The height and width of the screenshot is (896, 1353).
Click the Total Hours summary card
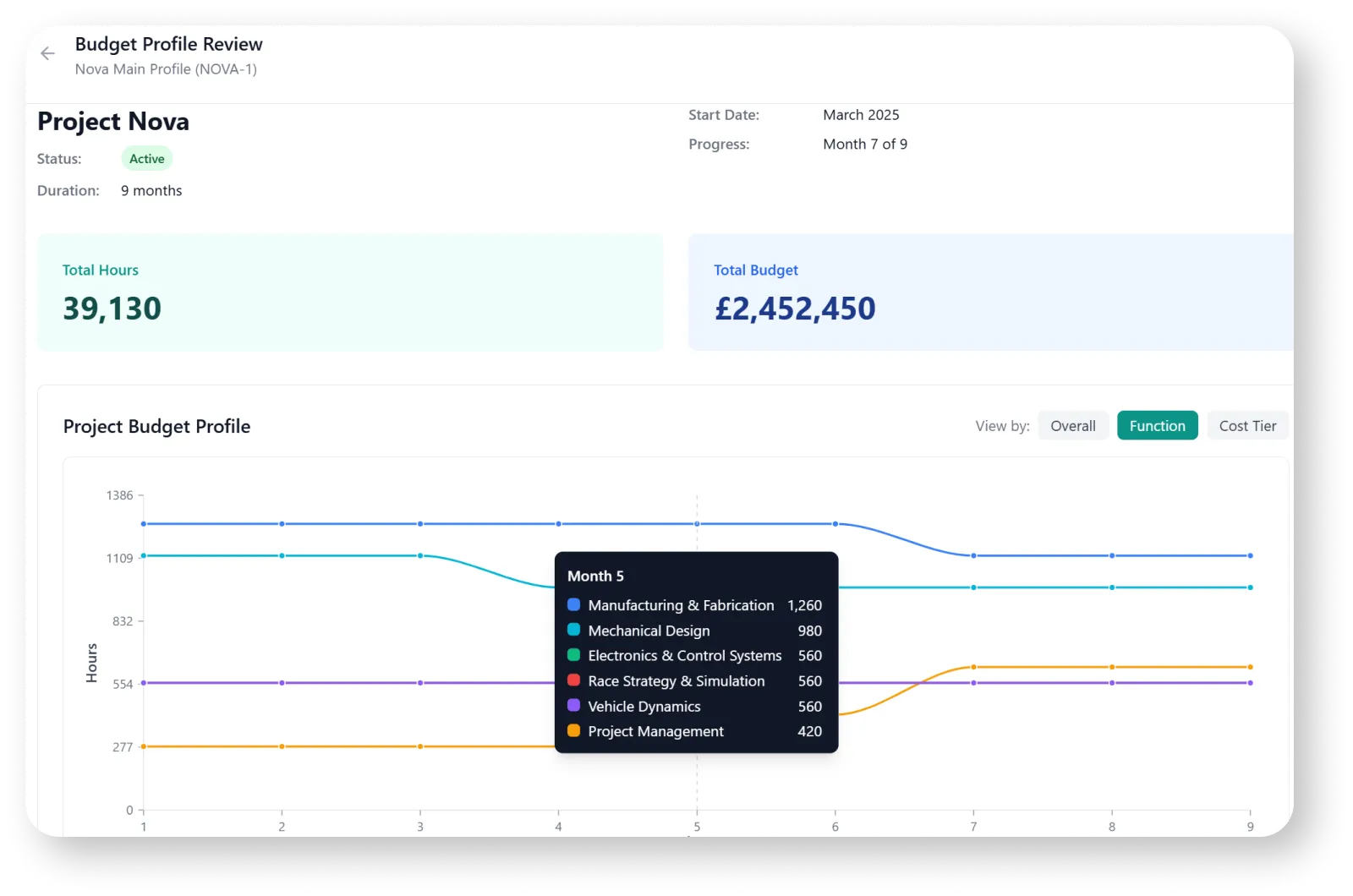[350, 292]
